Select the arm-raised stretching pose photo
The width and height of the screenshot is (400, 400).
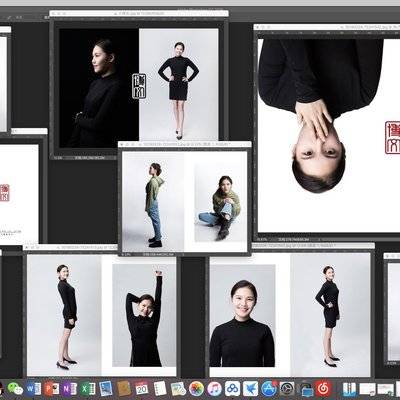click(x=144, y=316)
